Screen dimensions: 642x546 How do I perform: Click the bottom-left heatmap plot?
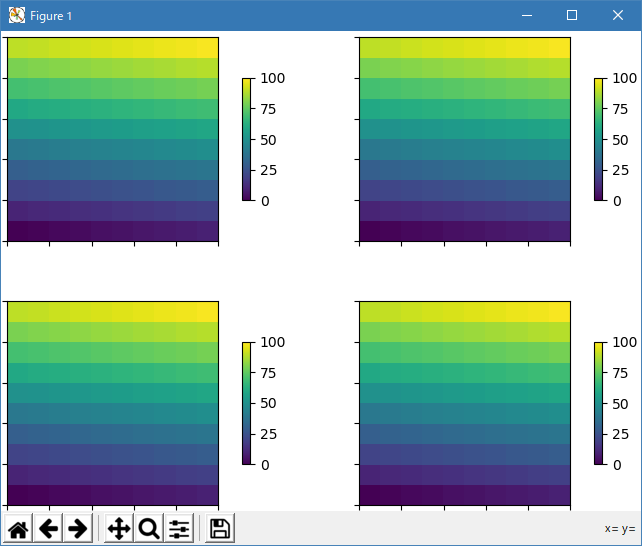(x=113, y=403)
